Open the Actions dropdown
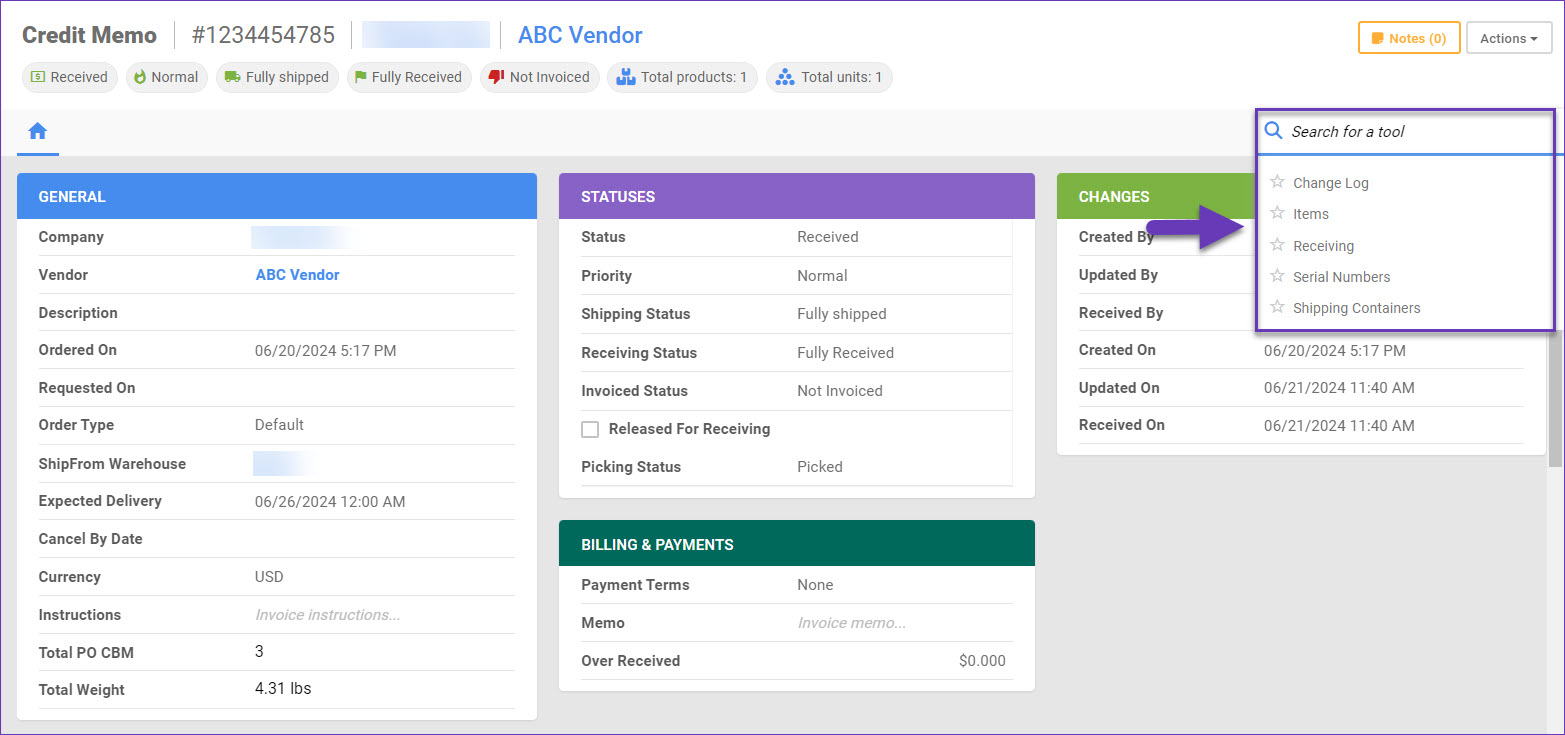1565x735 pixels. (x=1508, y=38)
